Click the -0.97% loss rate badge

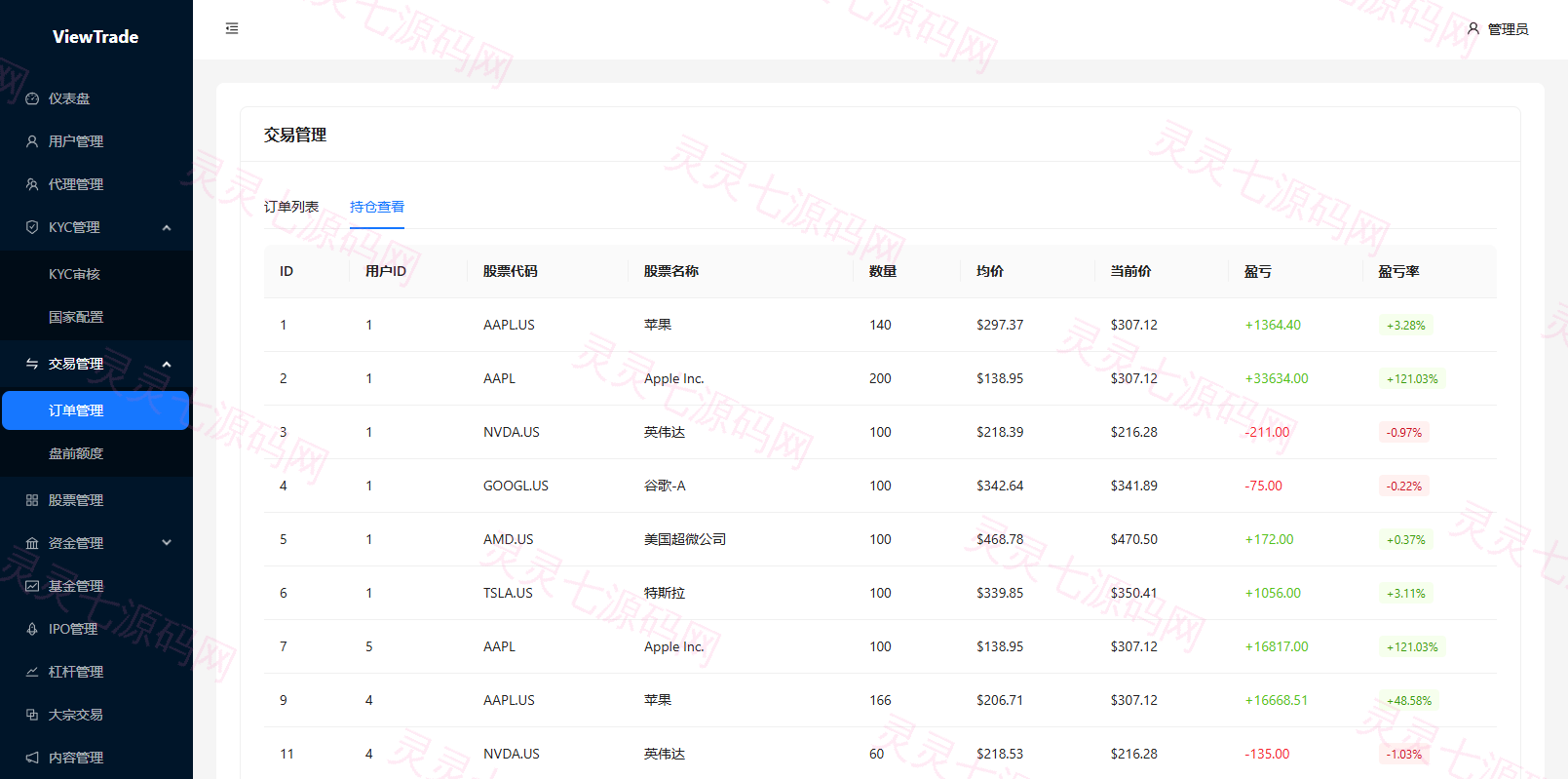coord(1404,432)
